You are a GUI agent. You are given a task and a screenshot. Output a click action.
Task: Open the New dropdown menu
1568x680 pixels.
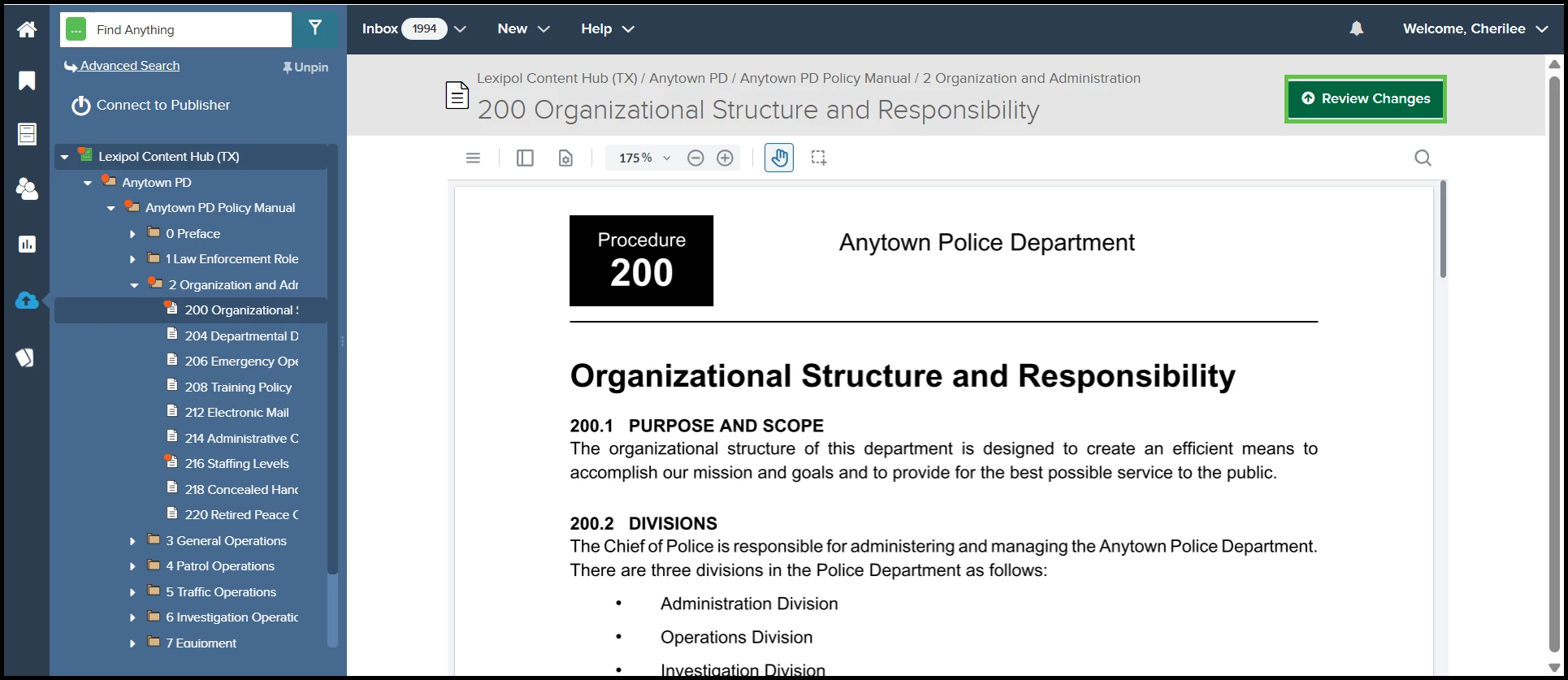click(x=523, y=28)
